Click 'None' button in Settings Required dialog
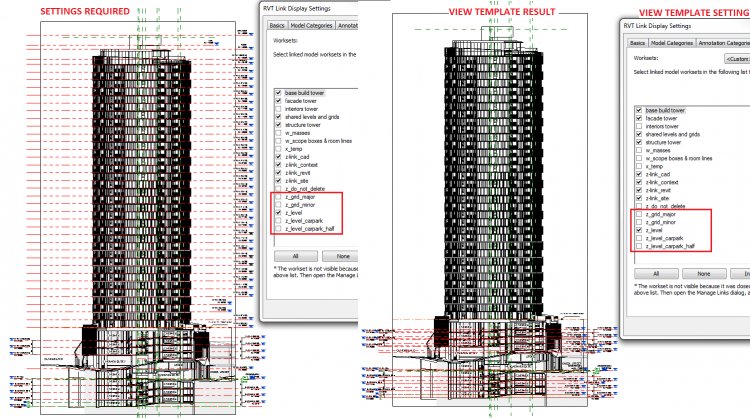Viewport: 750px width, 418px height. [x=341, y=256]
